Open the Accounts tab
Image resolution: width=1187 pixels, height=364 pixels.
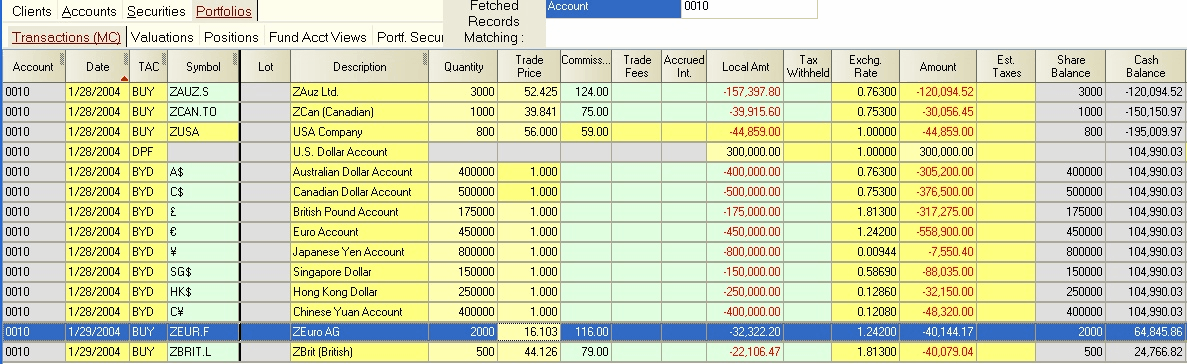coord(89,11)
